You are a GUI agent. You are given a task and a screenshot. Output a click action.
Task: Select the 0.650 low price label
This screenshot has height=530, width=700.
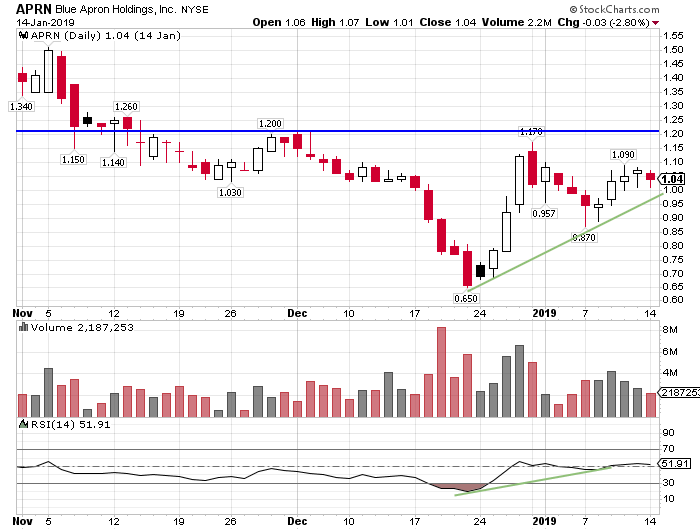tap(466, 298)
